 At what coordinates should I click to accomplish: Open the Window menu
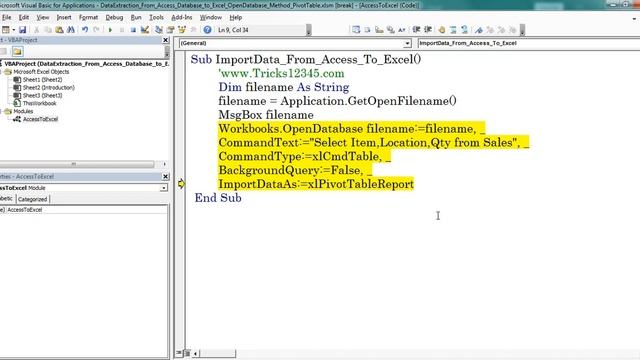coord(211,18)
